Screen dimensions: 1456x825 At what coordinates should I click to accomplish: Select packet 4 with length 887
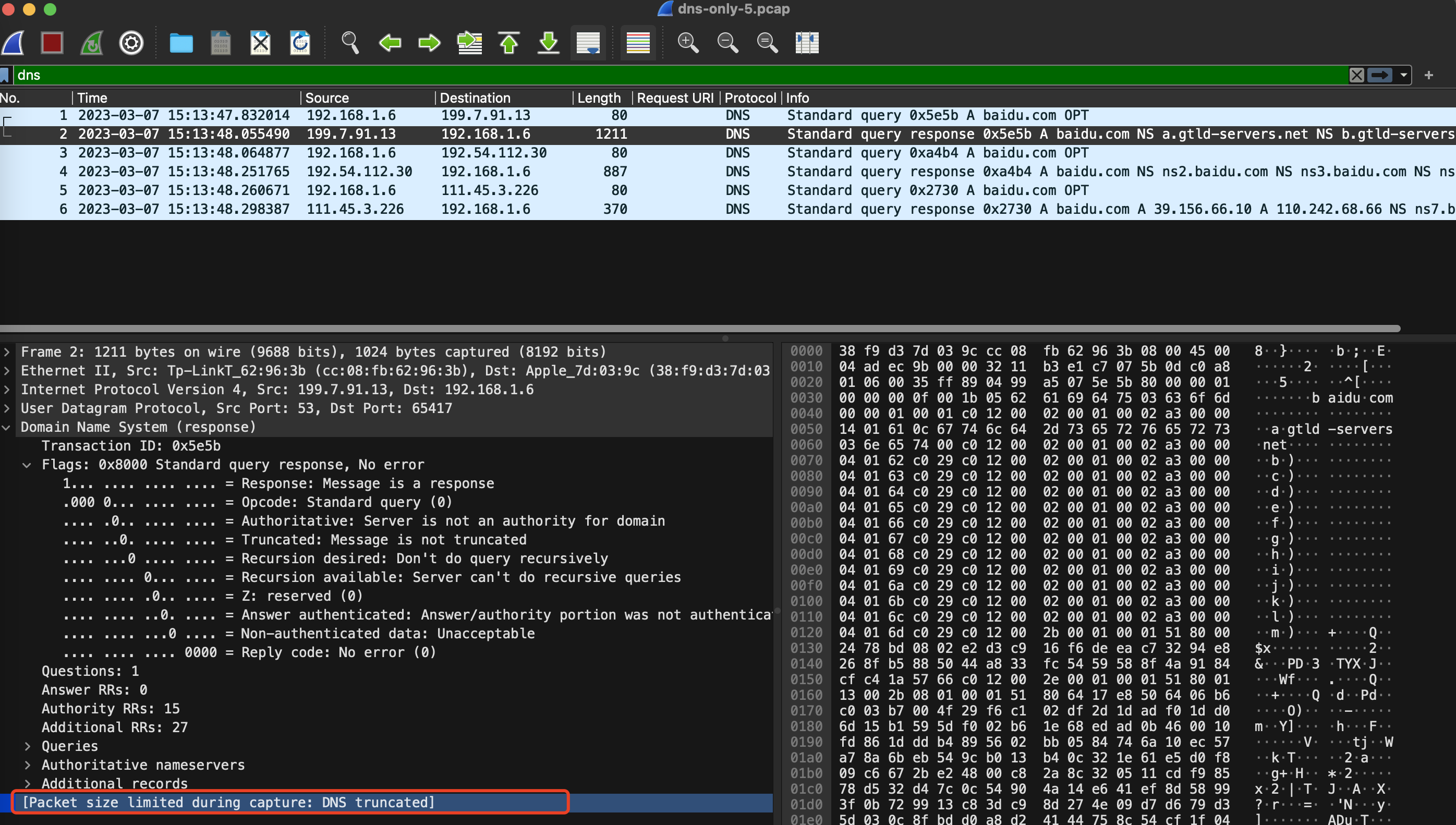[x=728, y=172]
